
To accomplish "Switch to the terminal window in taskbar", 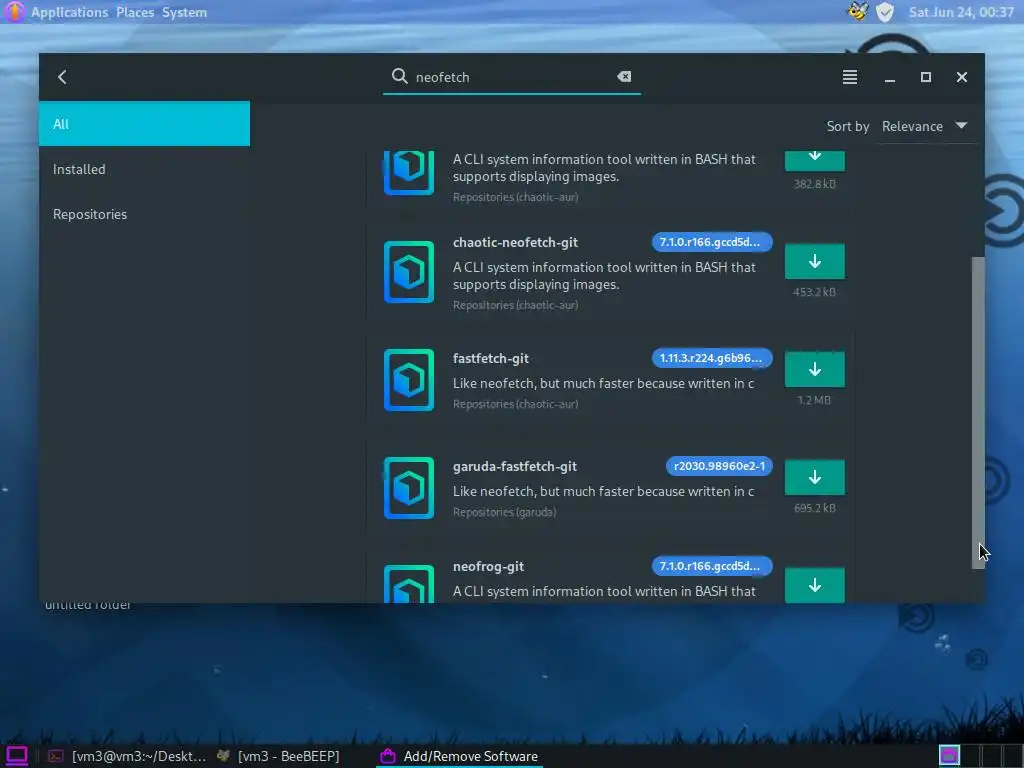I will coord(127,756).
